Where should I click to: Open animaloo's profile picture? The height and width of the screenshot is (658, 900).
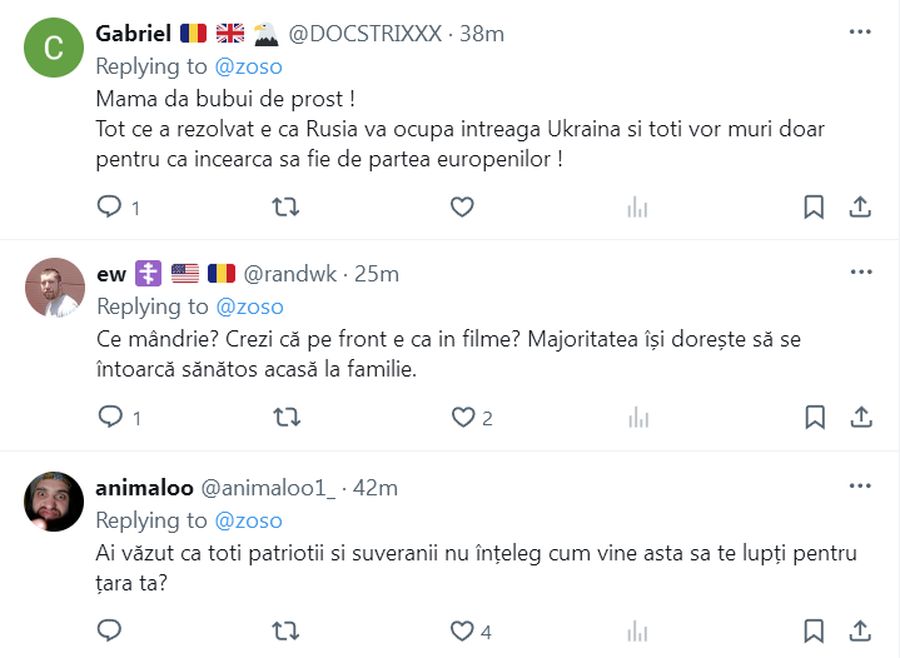tap(54, 501)
